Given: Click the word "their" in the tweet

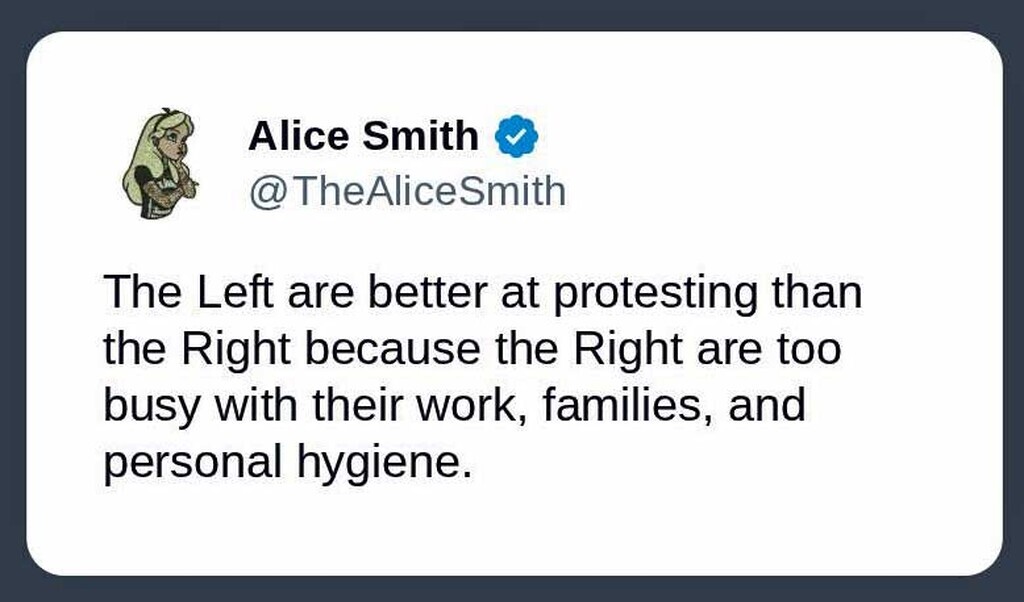Looking at the screenshot, I should [x=354, y=408].
